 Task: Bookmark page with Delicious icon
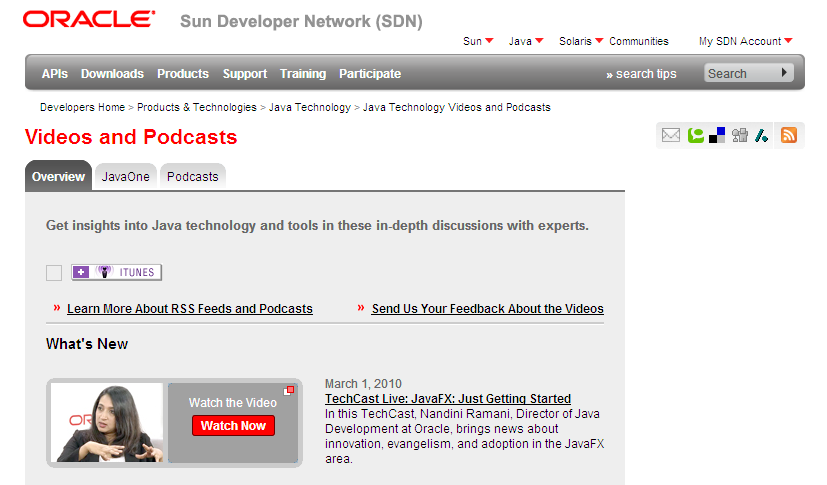point(717,135)
